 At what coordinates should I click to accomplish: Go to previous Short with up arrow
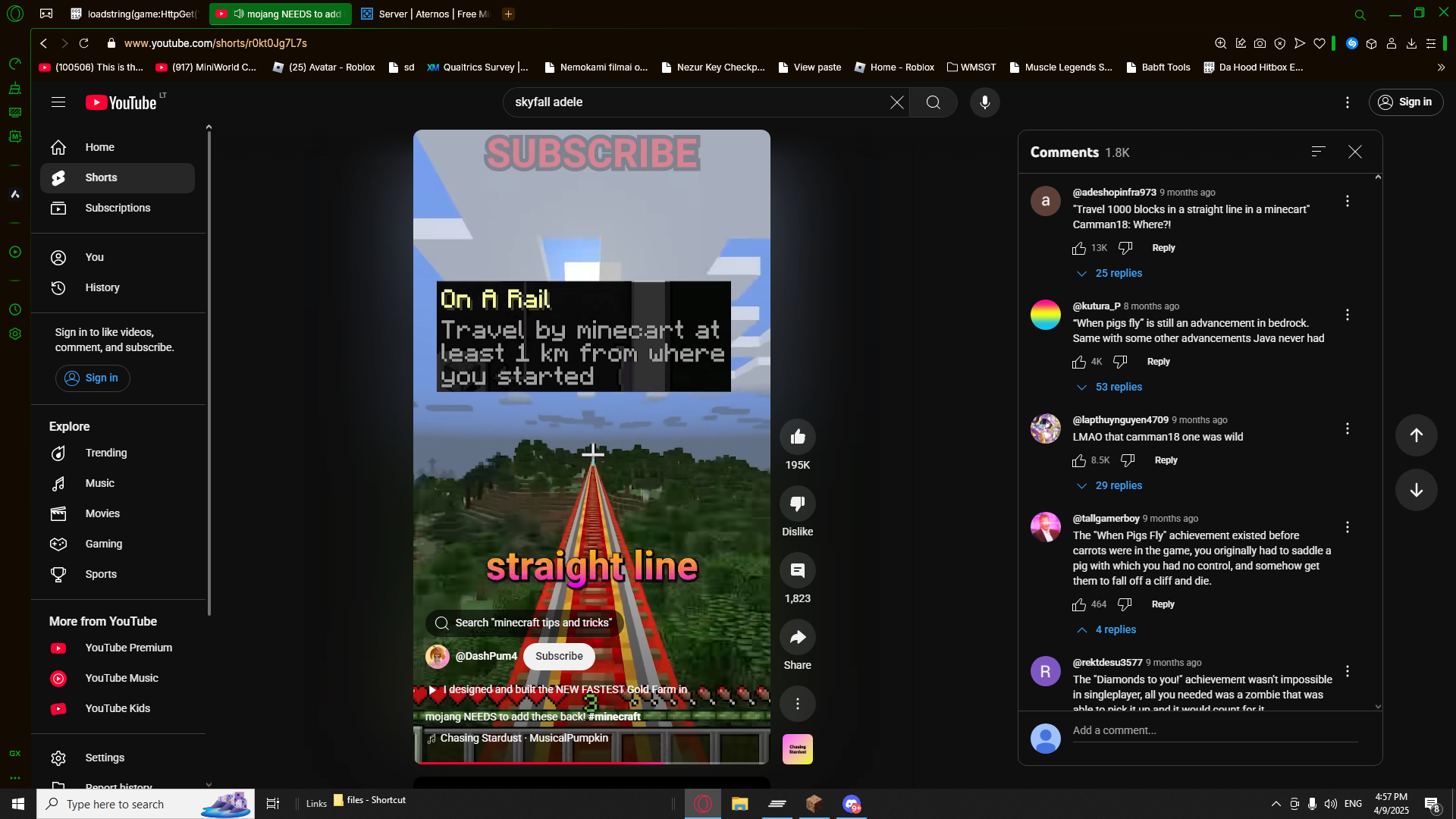click(x=1417, y=435)
